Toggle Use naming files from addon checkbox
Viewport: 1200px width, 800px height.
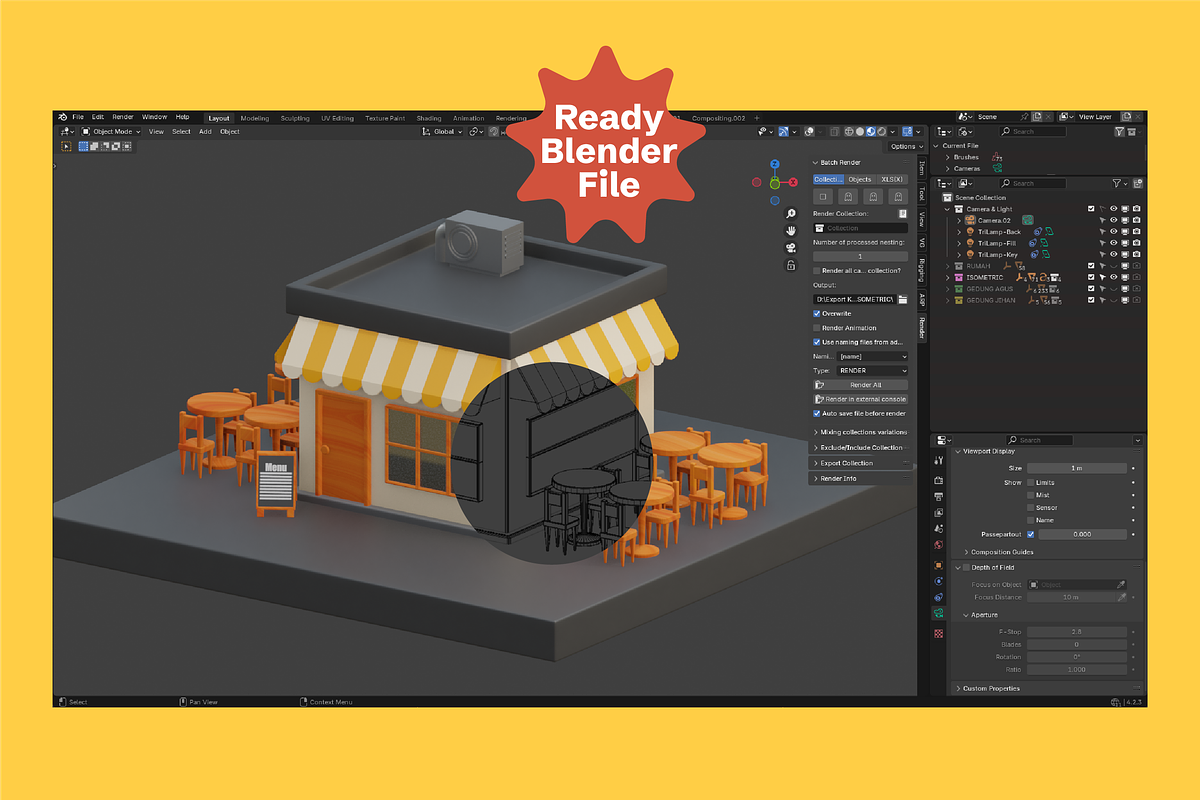coord(817,342)
